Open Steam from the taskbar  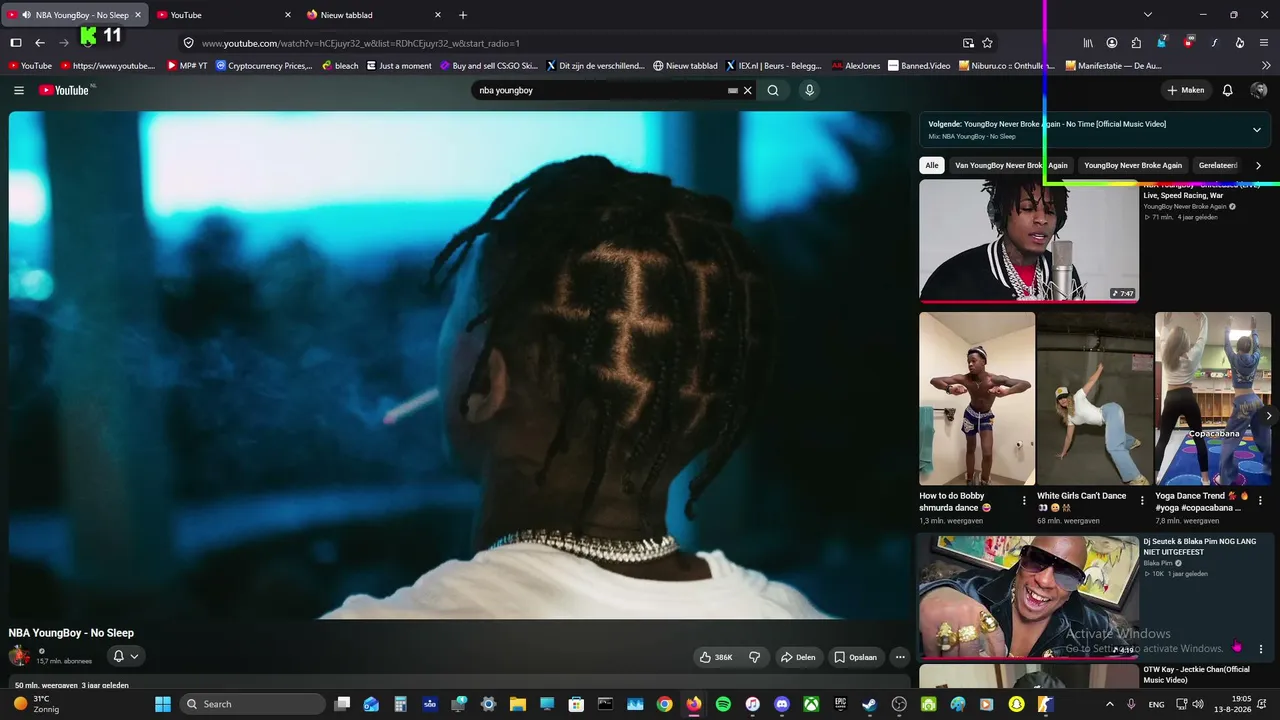870,704
